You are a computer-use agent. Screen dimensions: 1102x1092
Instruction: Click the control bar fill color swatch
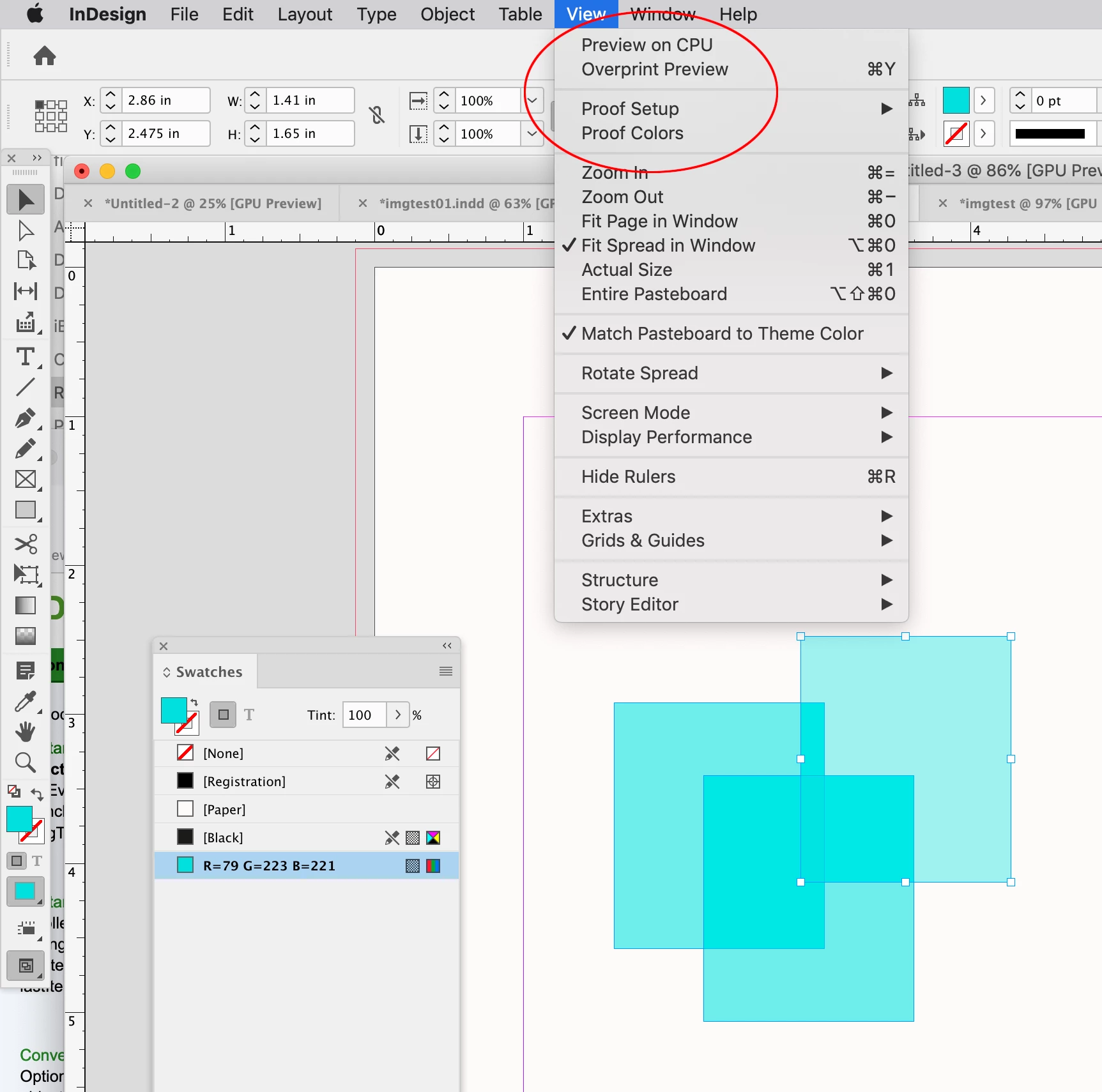(956, 100)
